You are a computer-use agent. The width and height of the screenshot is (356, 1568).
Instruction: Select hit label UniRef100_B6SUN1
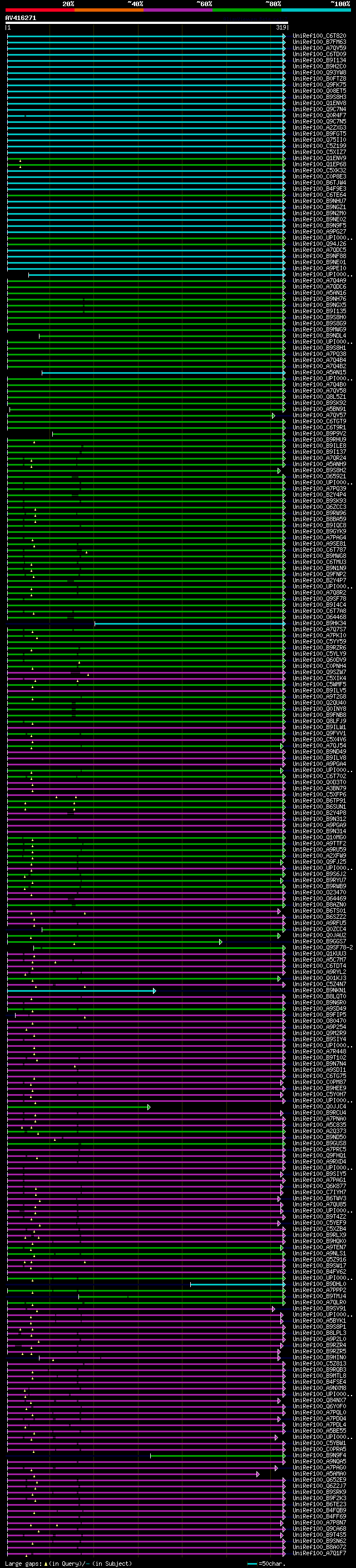click(319, 807)
